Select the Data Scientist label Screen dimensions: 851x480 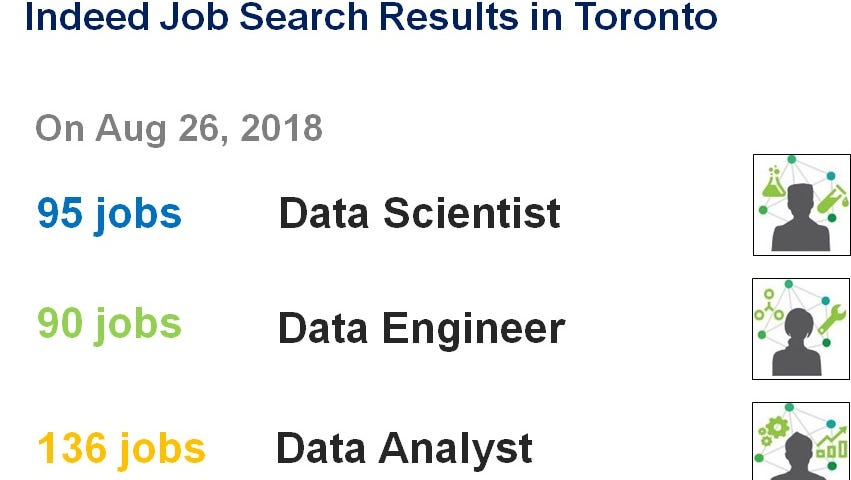click(419, 213)
